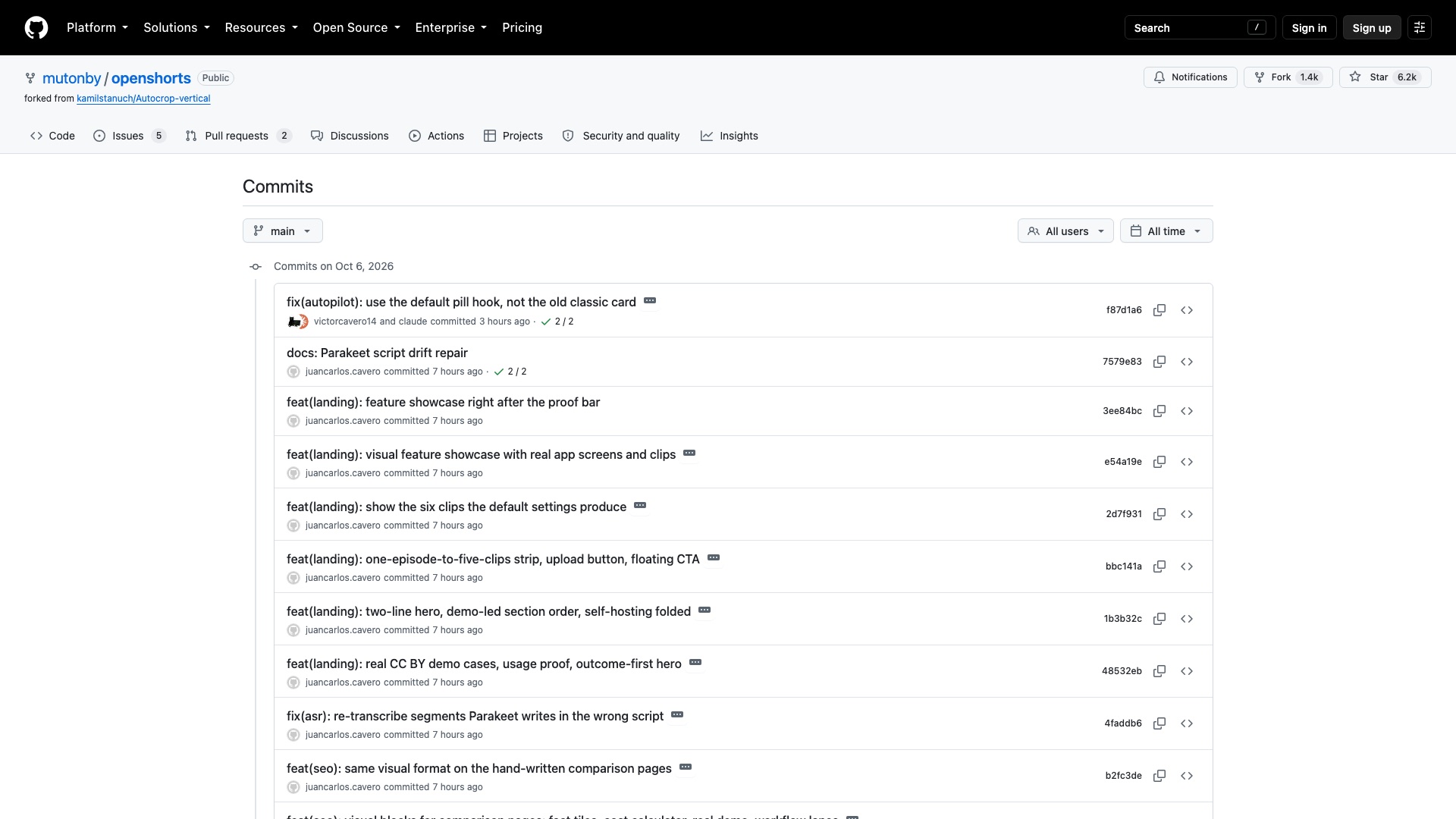Browse repository at commit b2fc3de
This screenshot has width=1456, height=819.
(x=1187, y=776)
